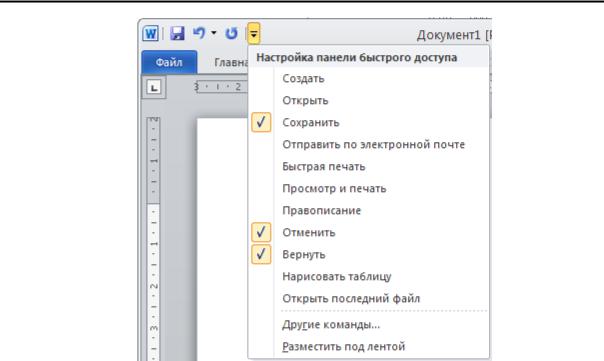Open the Undo history dropdown arrow
This screenshot has width=604, height=361.
tap(213, 33)
